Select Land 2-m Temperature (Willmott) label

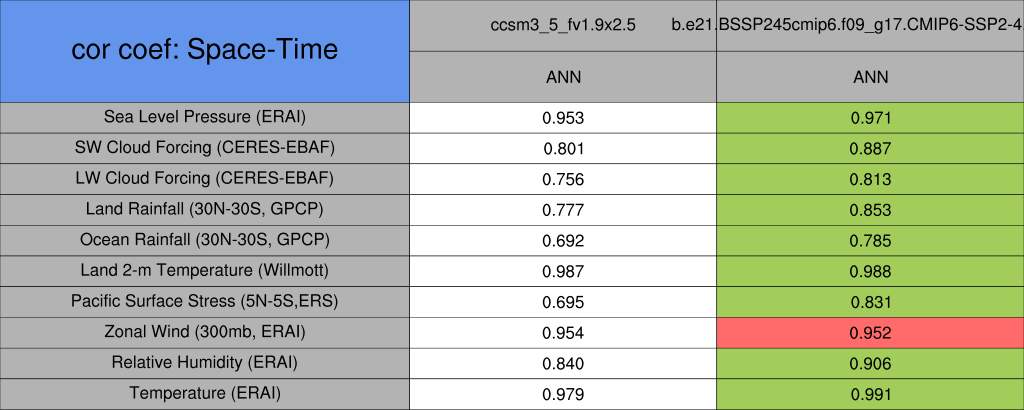pyautogui.click(x=204, y=271)
